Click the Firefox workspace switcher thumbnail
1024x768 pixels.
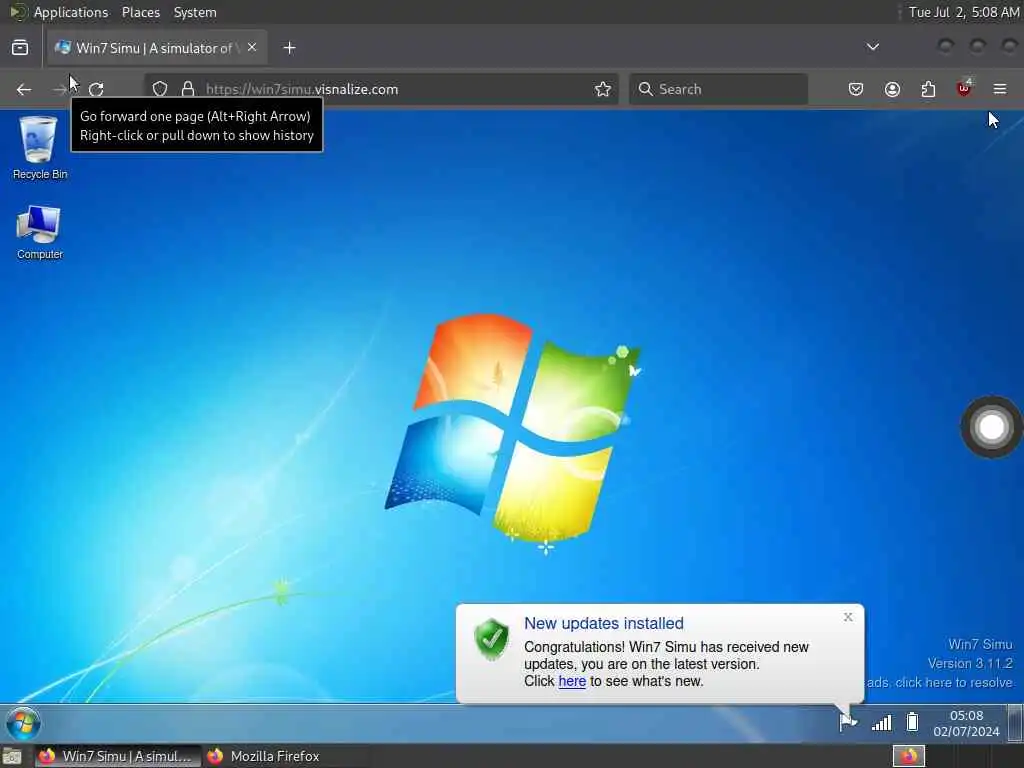tap(909, 756)
